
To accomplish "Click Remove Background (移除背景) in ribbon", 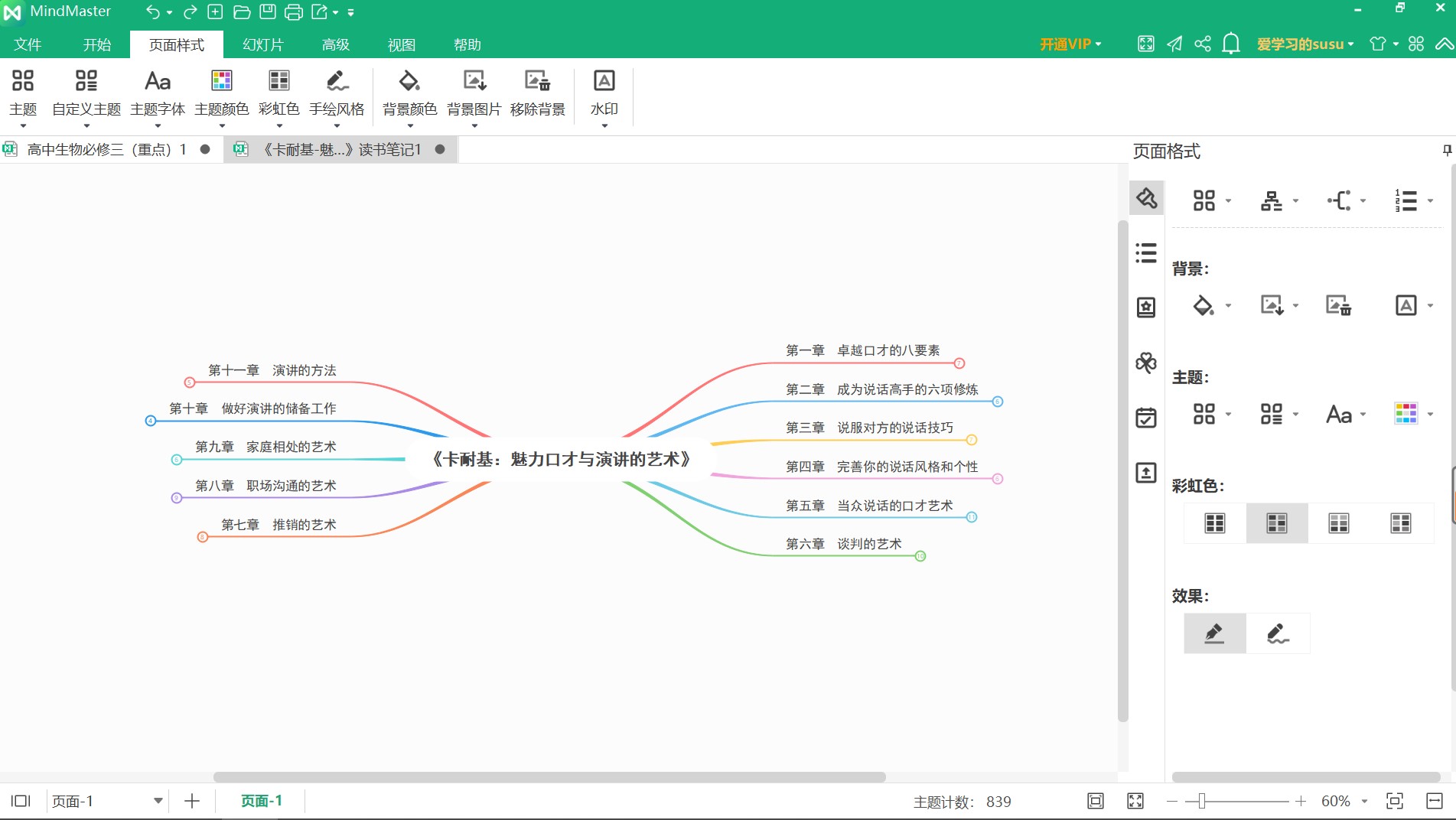I will 538,95.
